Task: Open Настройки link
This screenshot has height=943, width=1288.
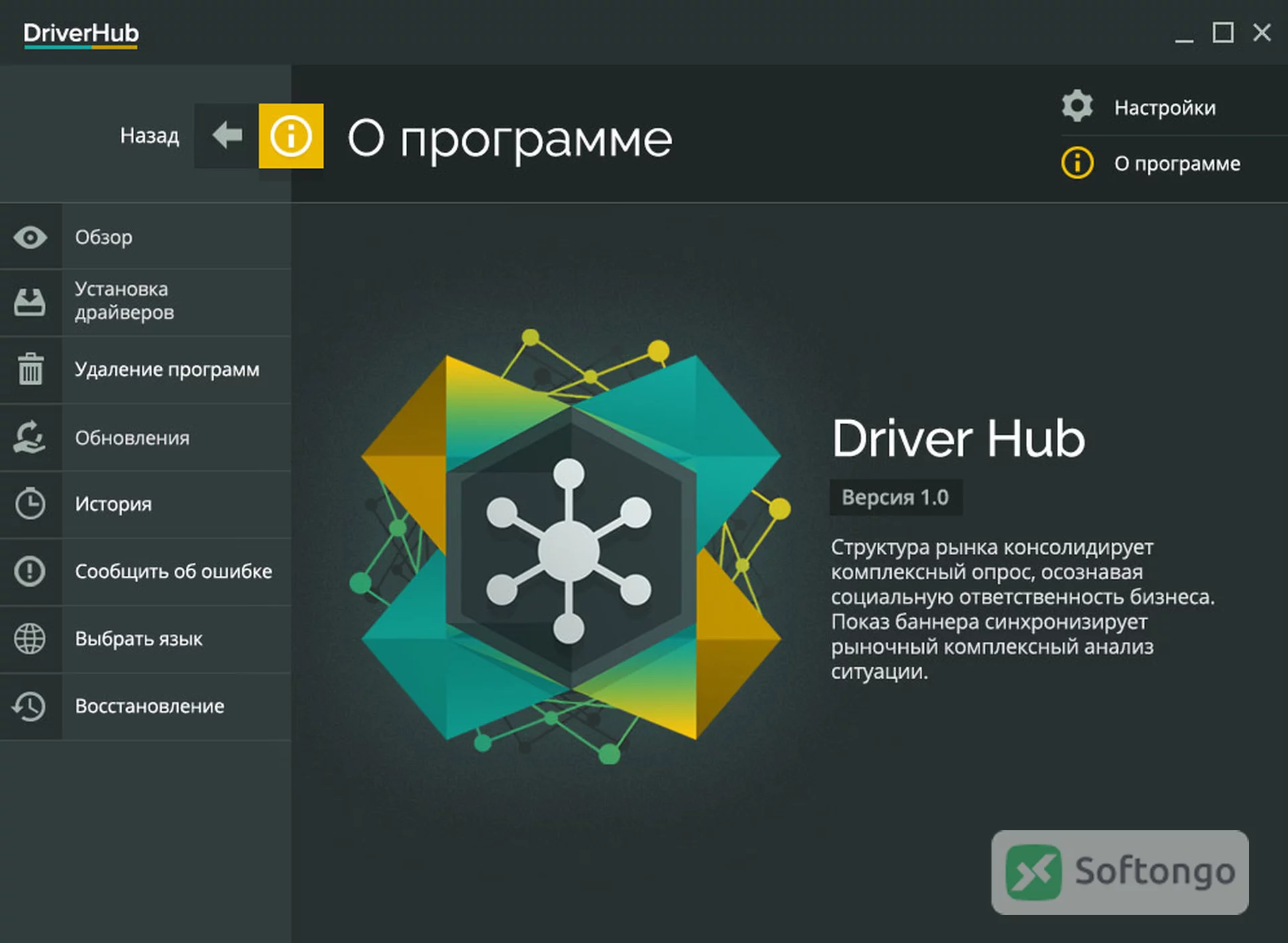Action: 1165,107
